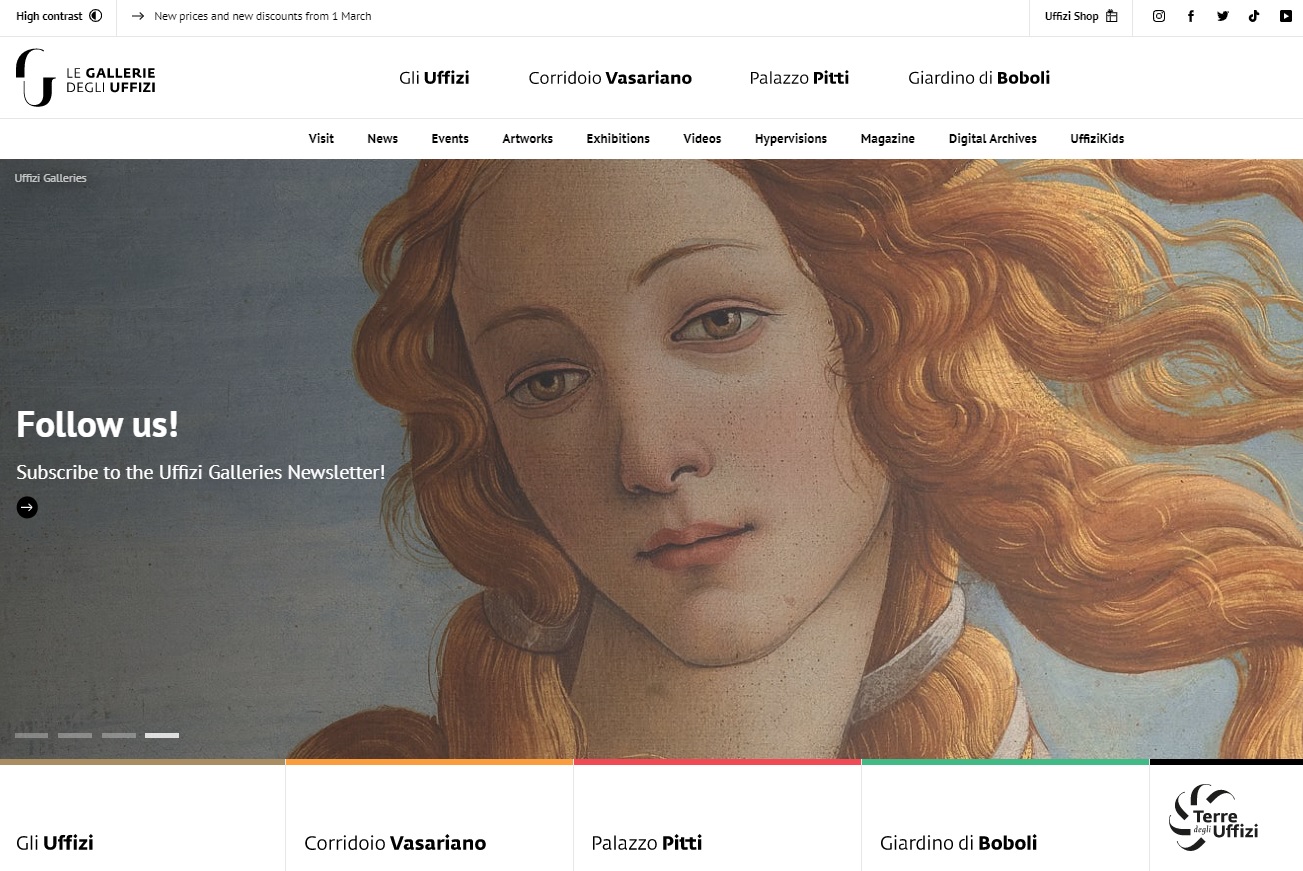Go to the third carousel slide indicator
Image resolution: width=1303 pixels, height=871 pixels.
click(119, 735)
